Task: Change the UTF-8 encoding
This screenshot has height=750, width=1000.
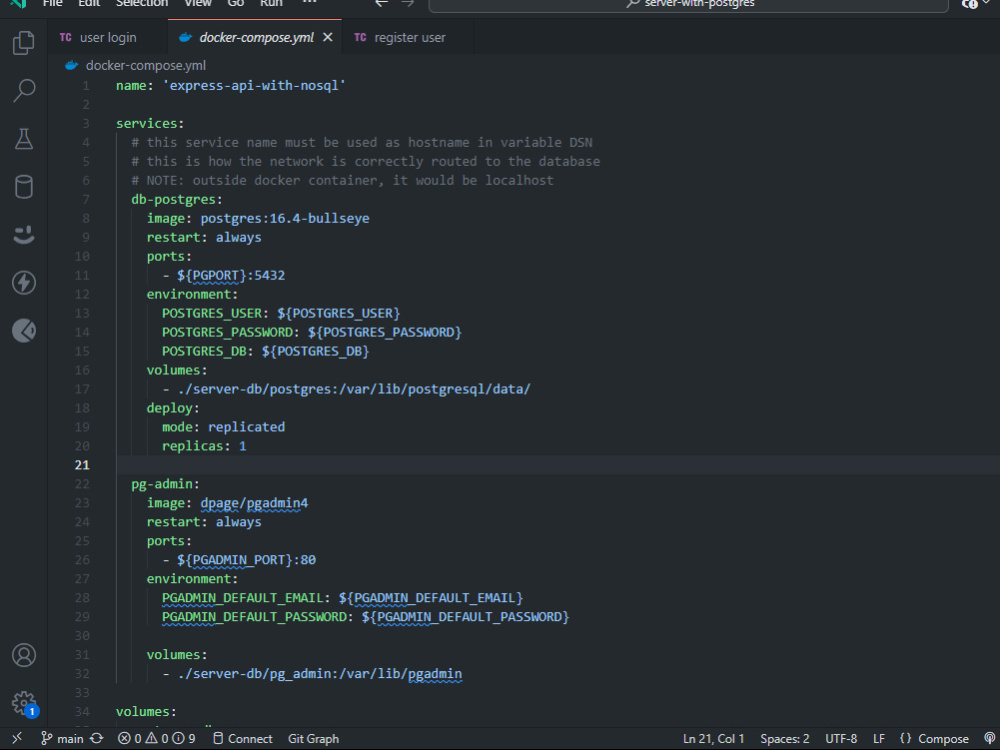Action: 841,739
